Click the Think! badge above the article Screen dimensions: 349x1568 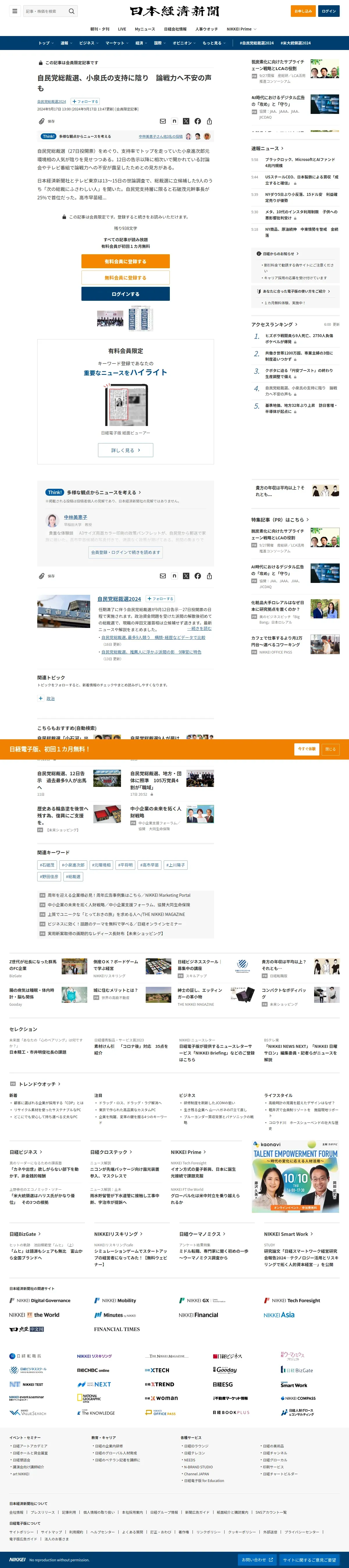[x=49, y=136]
